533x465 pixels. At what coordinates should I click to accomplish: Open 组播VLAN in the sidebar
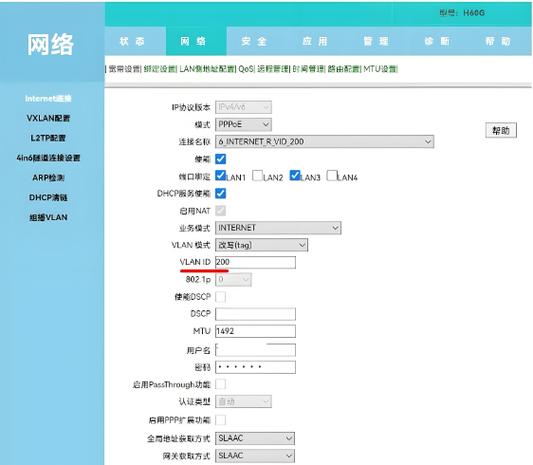48,217
